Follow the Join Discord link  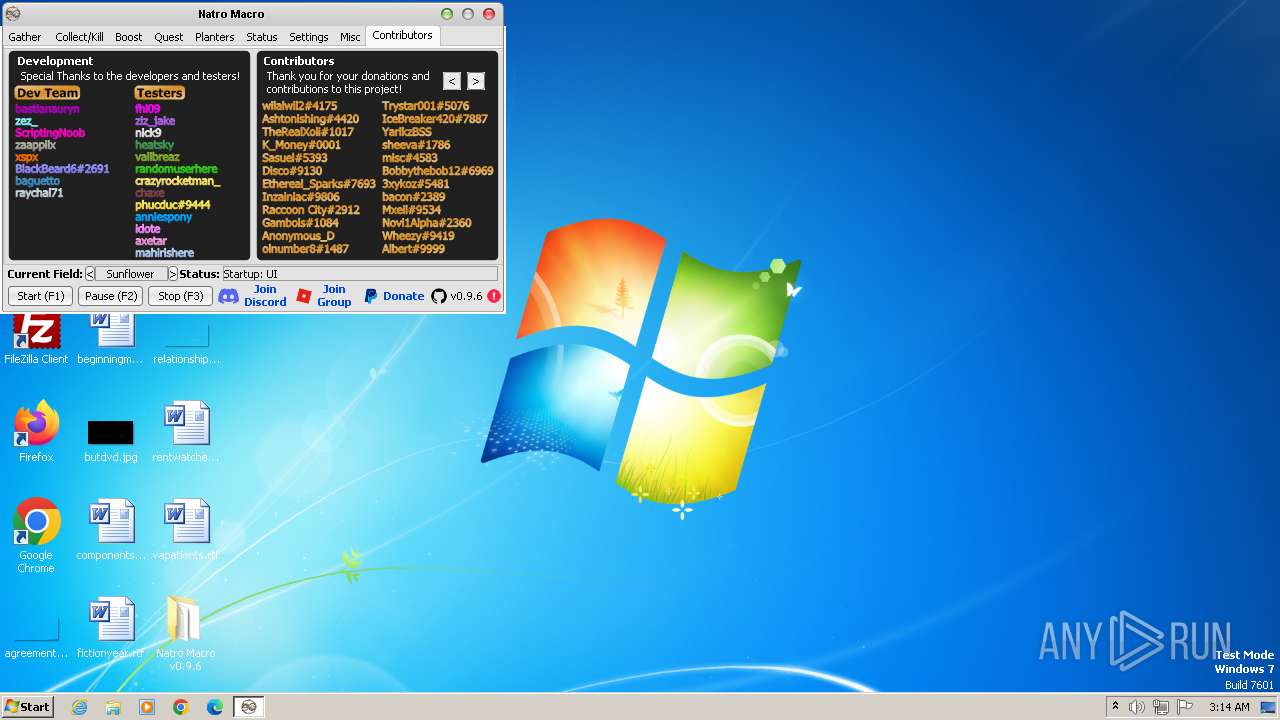(x=265, y=296)
